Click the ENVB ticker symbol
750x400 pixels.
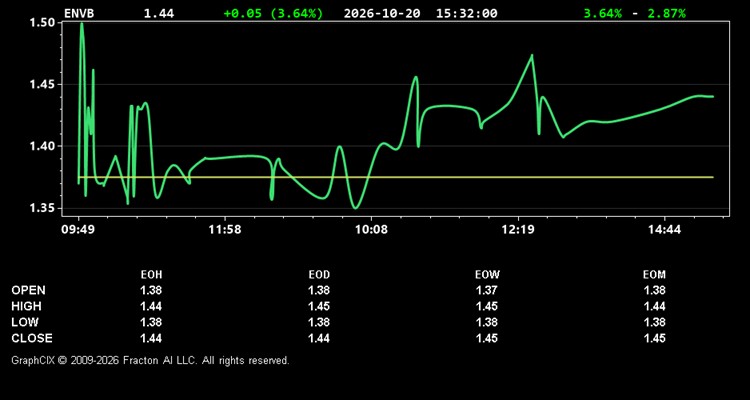click(79, 13)
